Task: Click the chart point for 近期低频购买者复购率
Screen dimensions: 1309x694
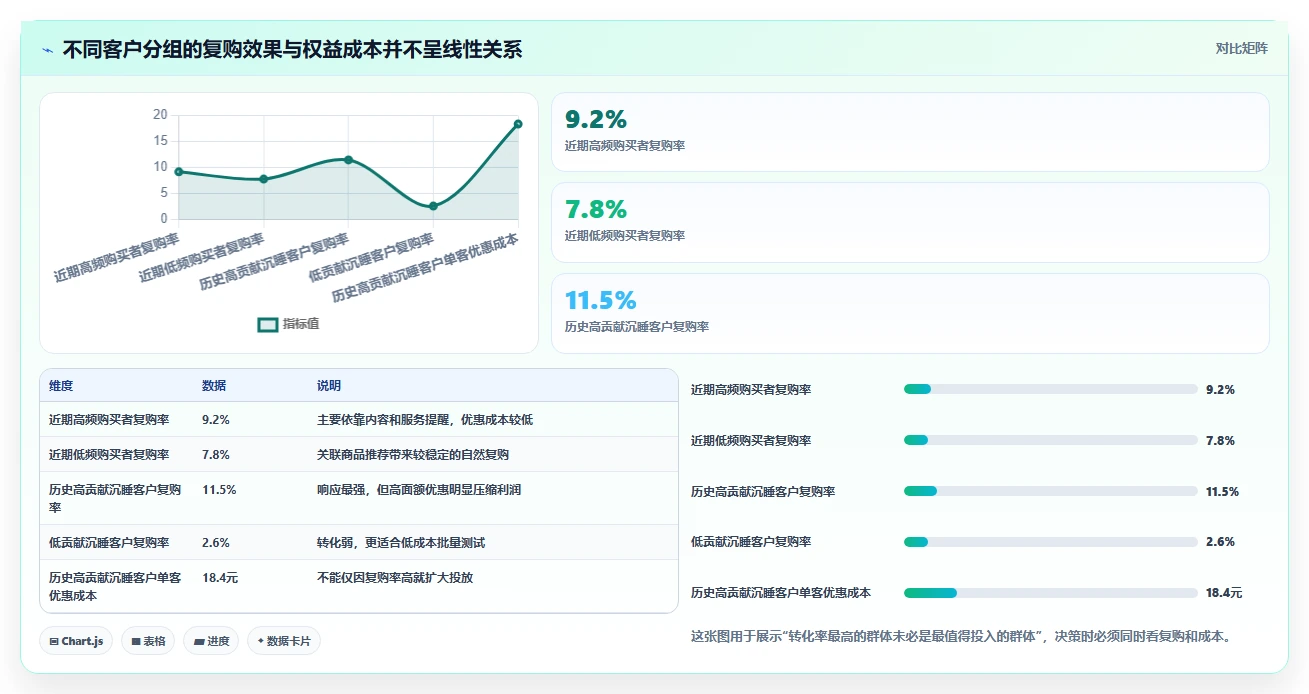Action: [263, 179]
